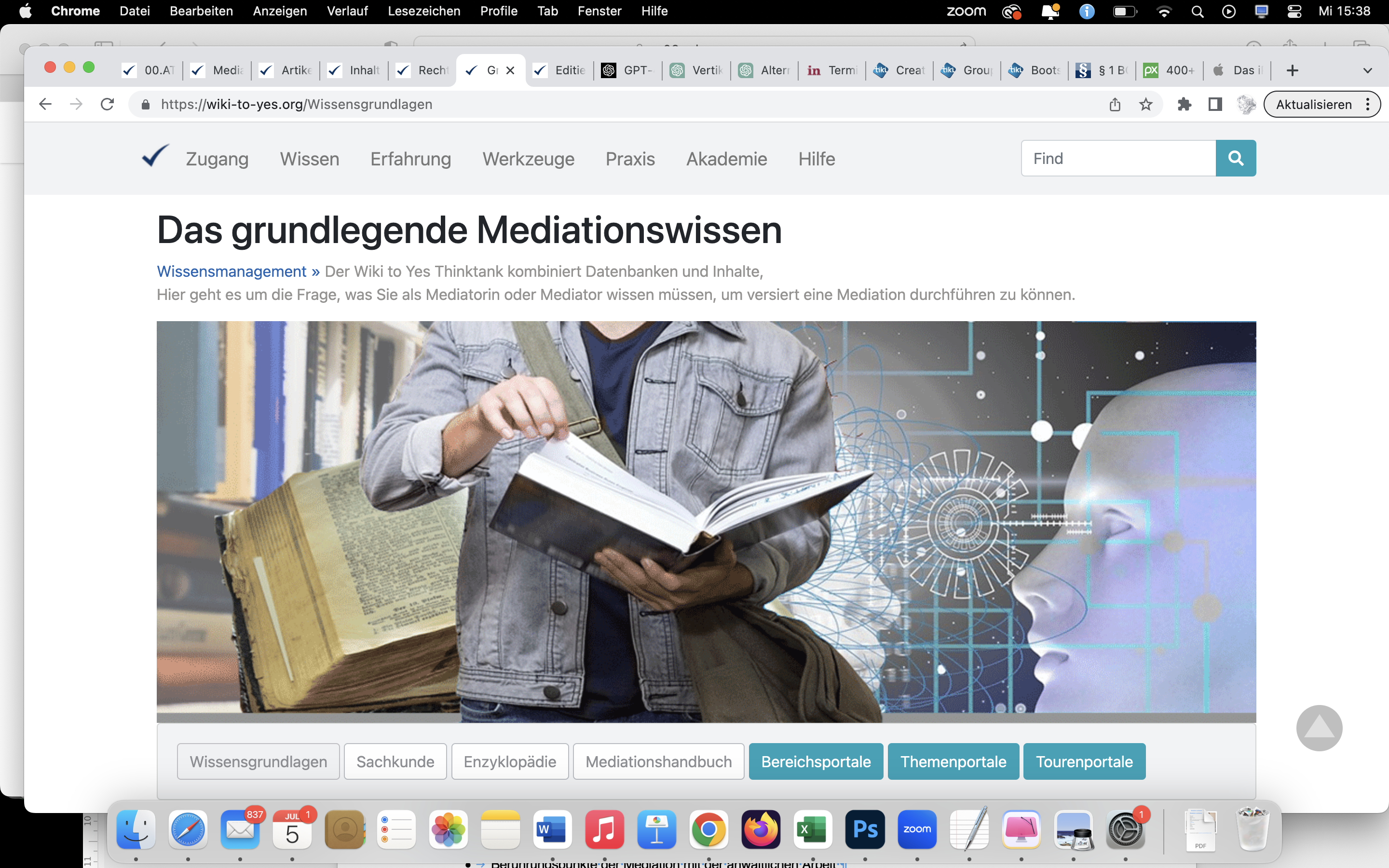Screen dimensions: 1389x868
Task: Click the Themenportale button
Action: point(953,761)
